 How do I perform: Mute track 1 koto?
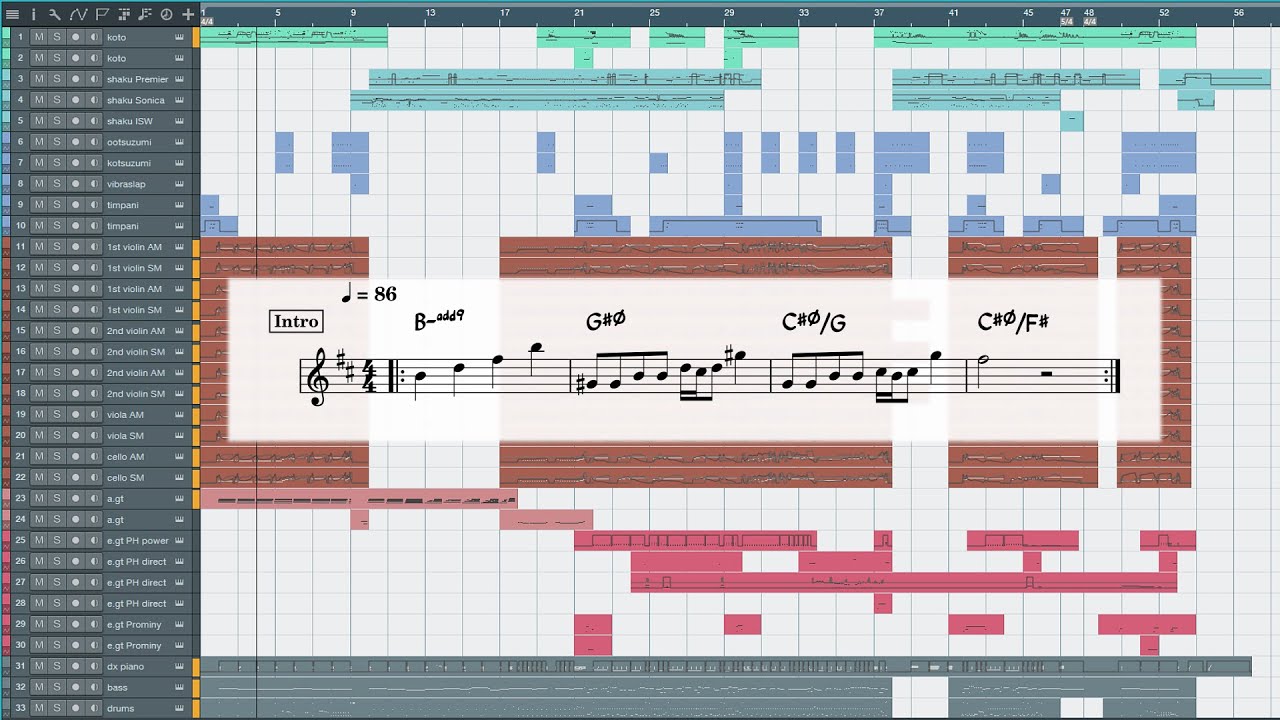pyautogui.click(x=39, y=37)
